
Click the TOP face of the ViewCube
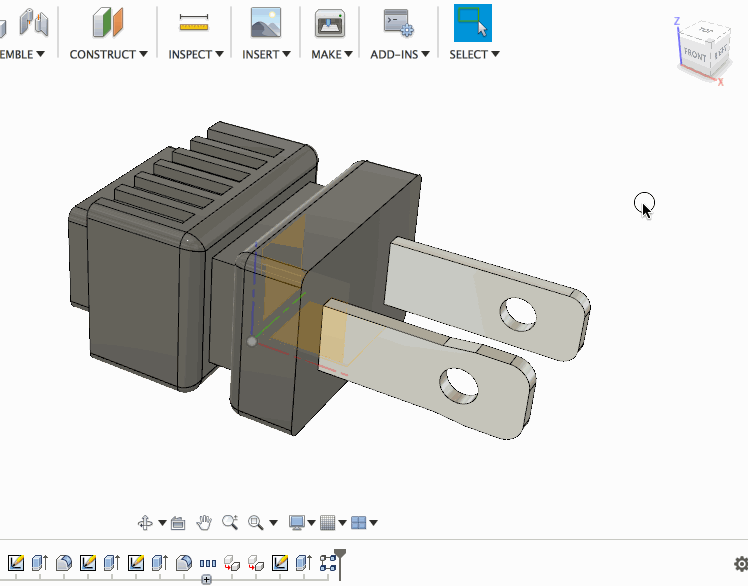(x=706, y=31)
